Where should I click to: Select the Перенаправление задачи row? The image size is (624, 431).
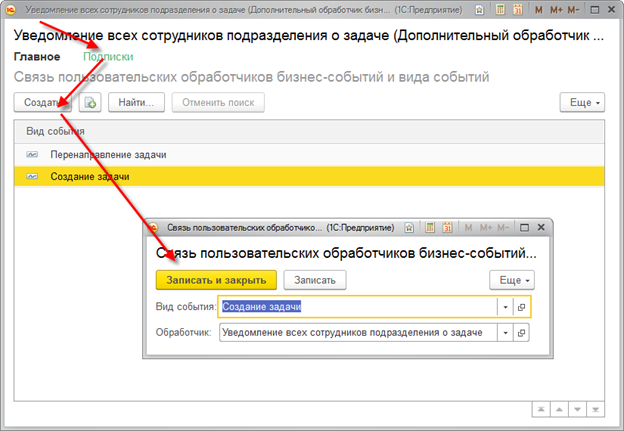108,155
